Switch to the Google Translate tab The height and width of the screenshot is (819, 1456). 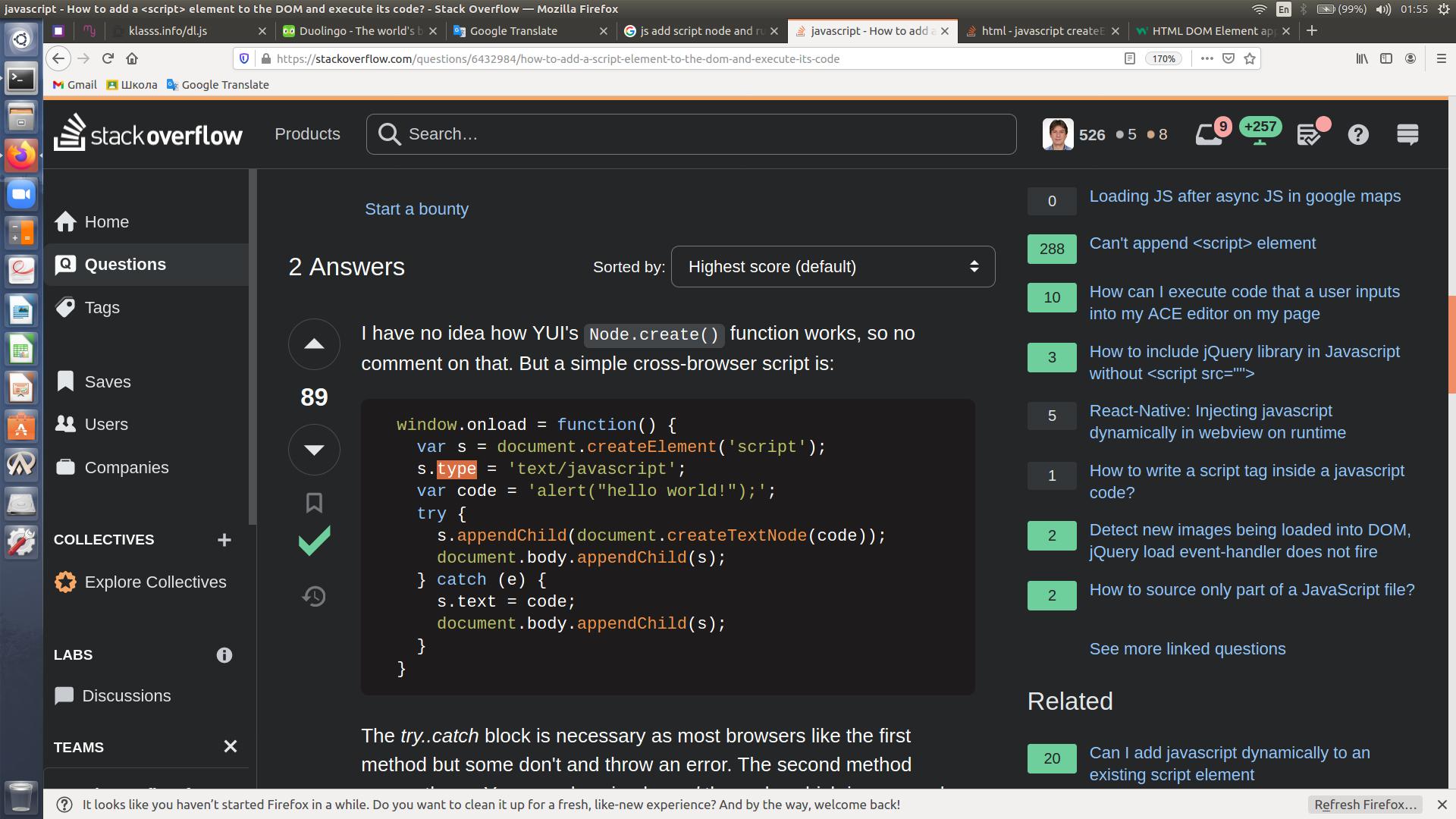523,31
